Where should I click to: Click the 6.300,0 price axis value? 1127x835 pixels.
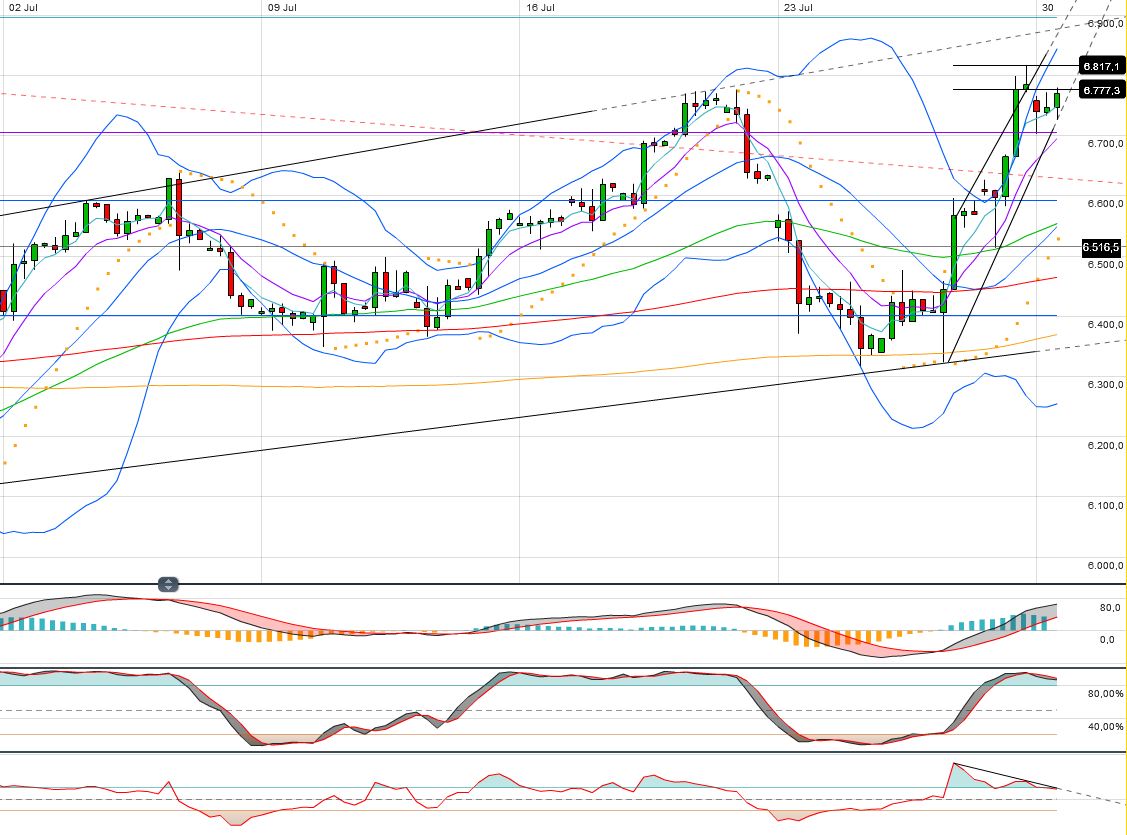point(1105,384)
